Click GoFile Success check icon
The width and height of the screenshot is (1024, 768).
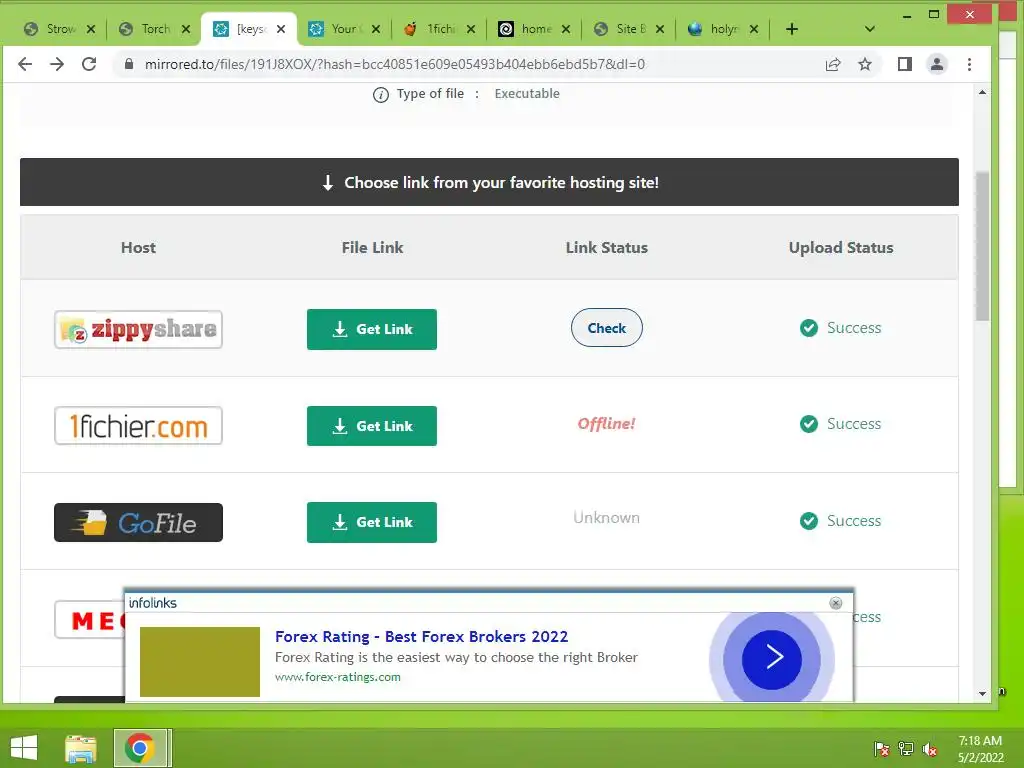pyautogui.click(x=808, y=520)
